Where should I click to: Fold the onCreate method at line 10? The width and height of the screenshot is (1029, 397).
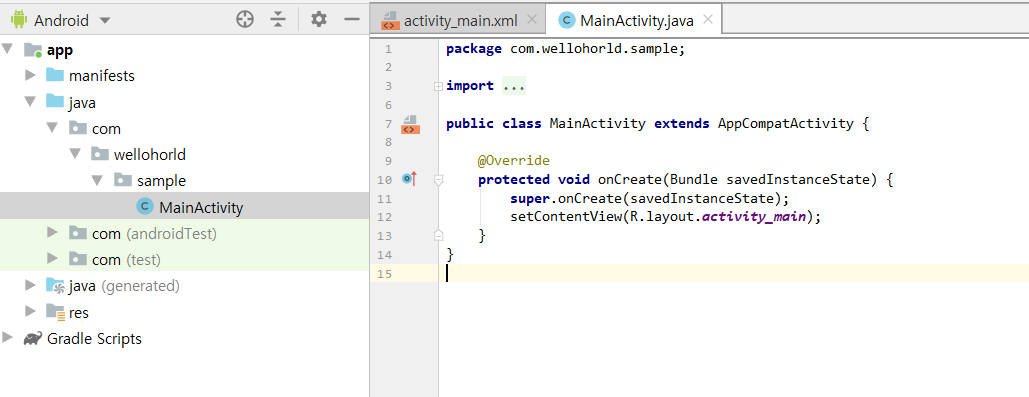click(438, 179)
